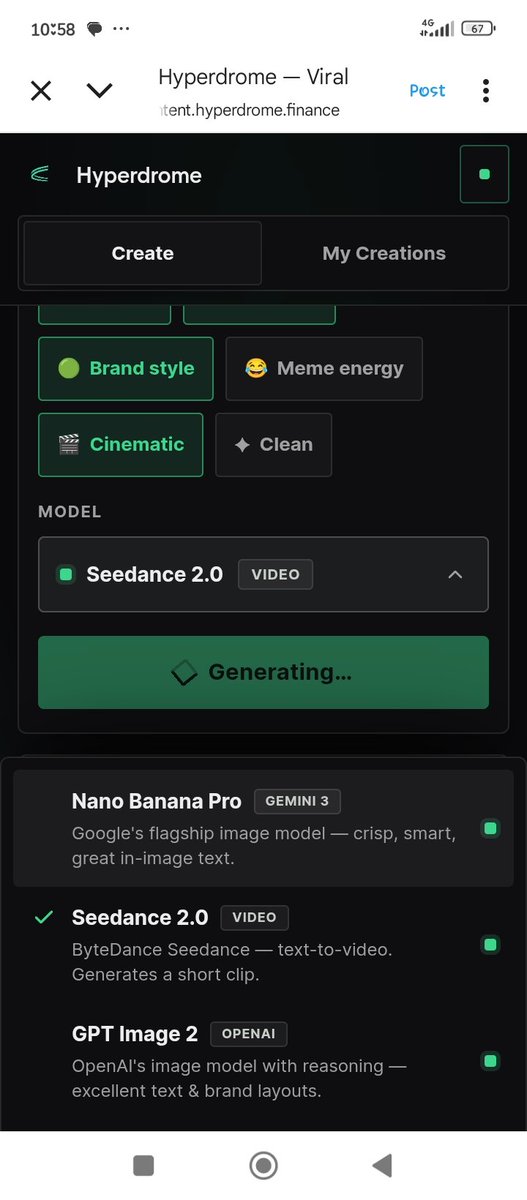Image resolution: width=527 pixels, height=1200 pixels.
Task: Tap the Android back triangle icon
Action: (381, 1165)
